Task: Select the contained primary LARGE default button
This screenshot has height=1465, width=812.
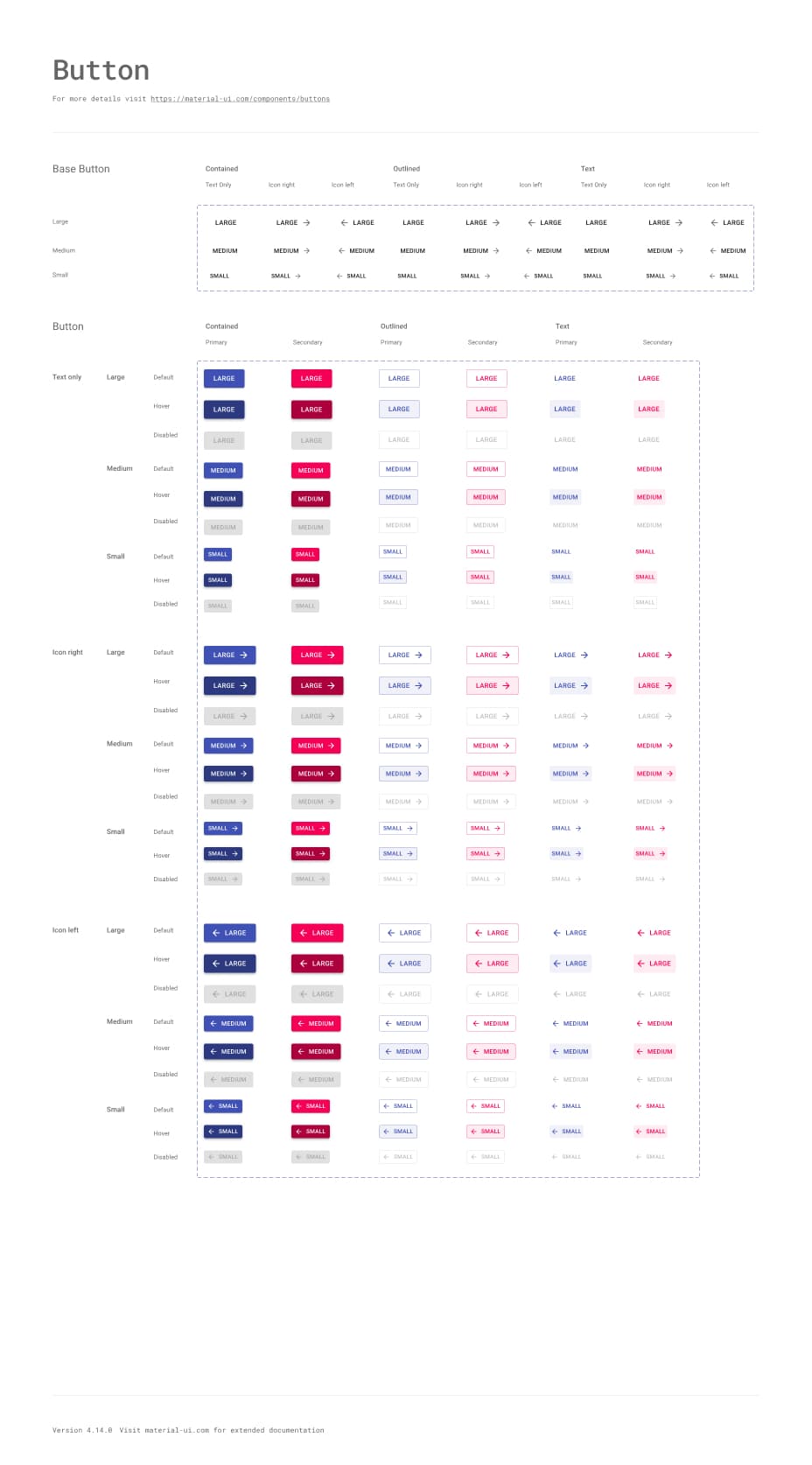Action: point(223,378)
